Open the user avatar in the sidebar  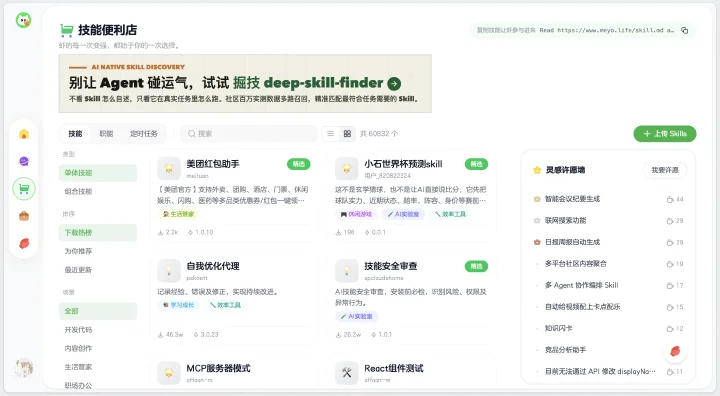click(x=23, y=368)
